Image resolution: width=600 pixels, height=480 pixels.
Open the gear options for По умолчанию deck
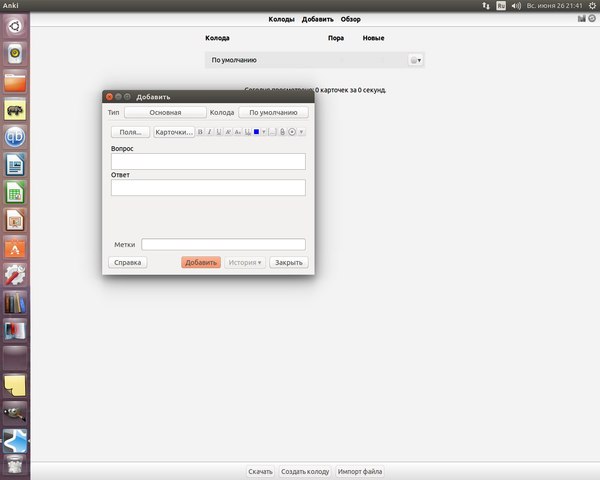(x=416, y=60)
